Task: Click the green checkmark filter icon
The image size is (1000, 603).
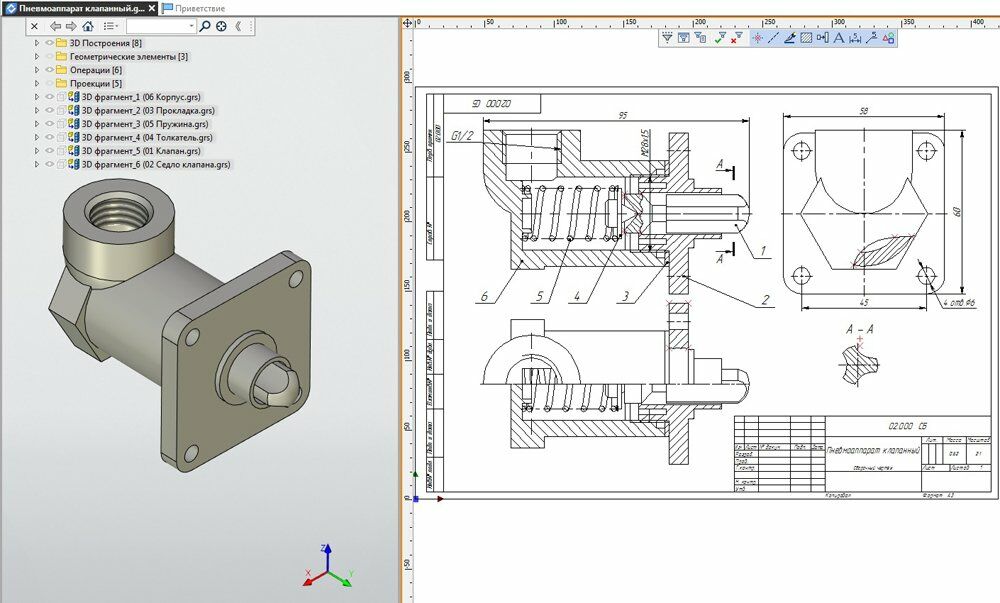Action: pos(719,38)
